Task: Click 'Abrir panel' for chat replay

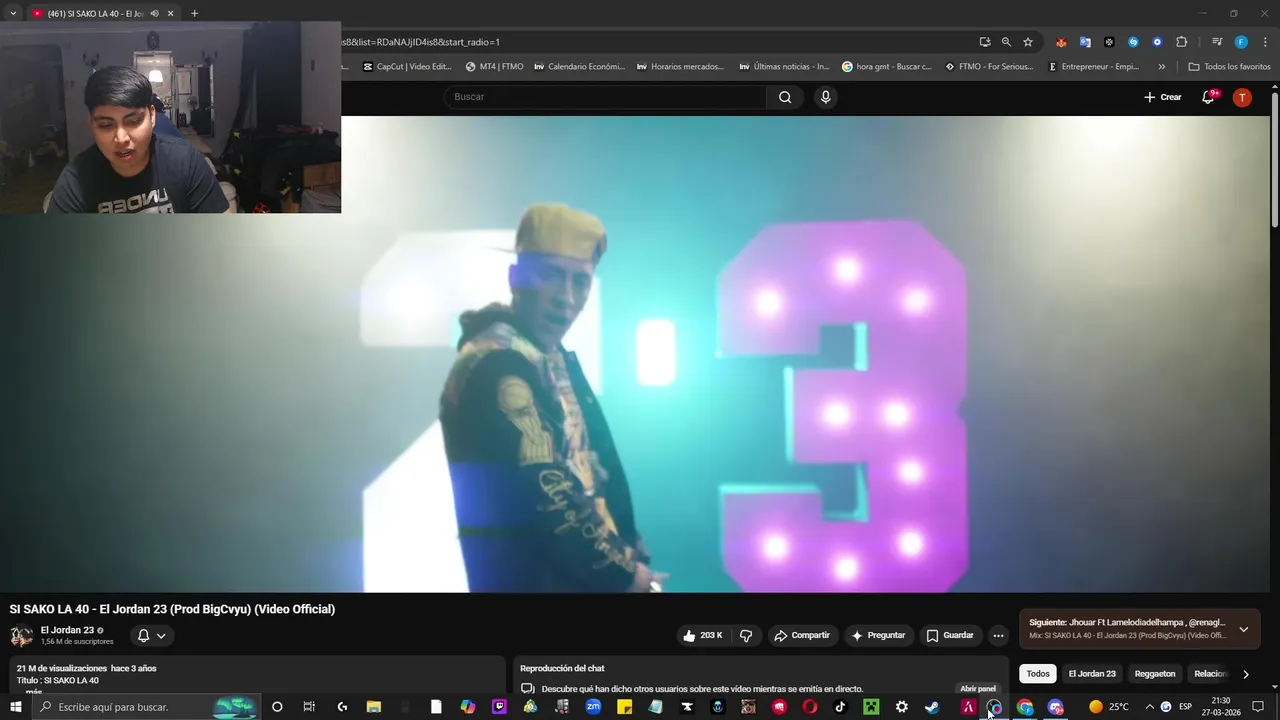Action: 978,689
